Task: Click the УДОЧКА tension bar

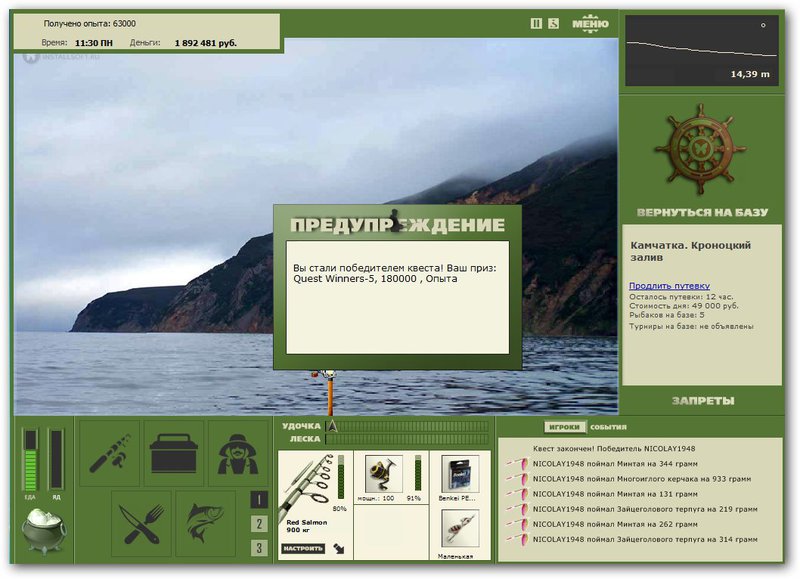Action: [407, 426]
